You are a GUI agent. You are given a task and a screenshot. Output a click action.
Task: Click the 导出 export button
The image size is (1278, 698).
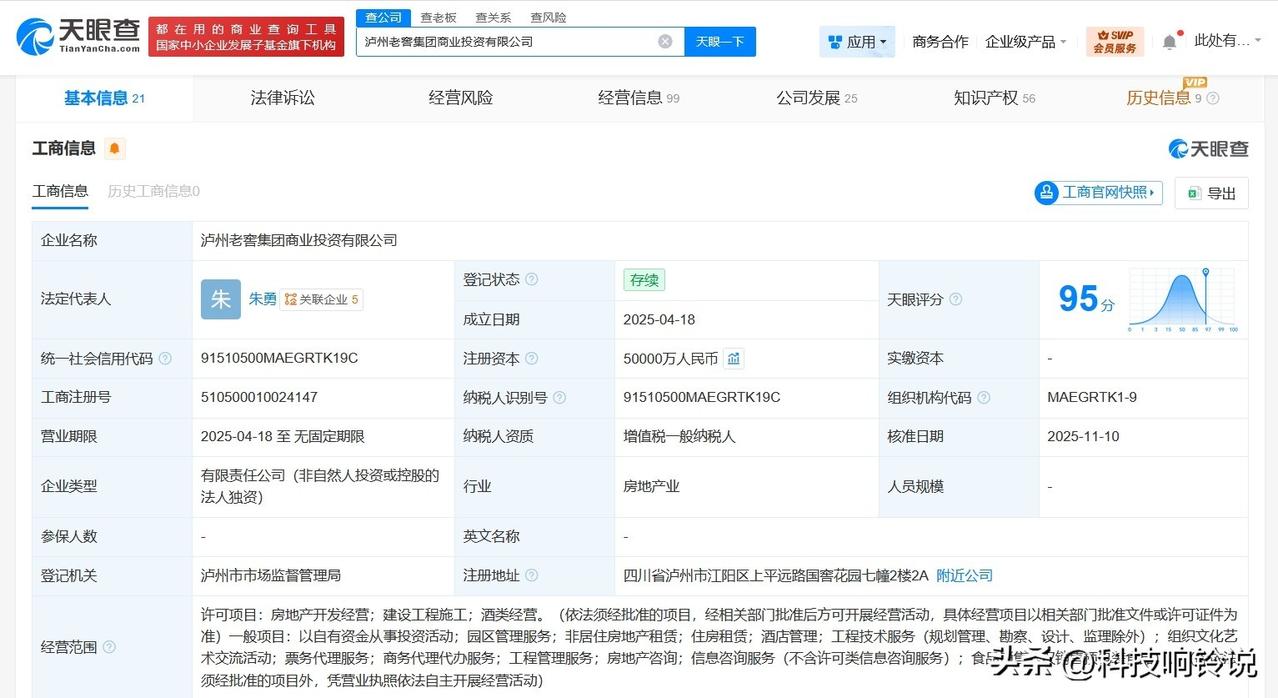(1211, 193)
